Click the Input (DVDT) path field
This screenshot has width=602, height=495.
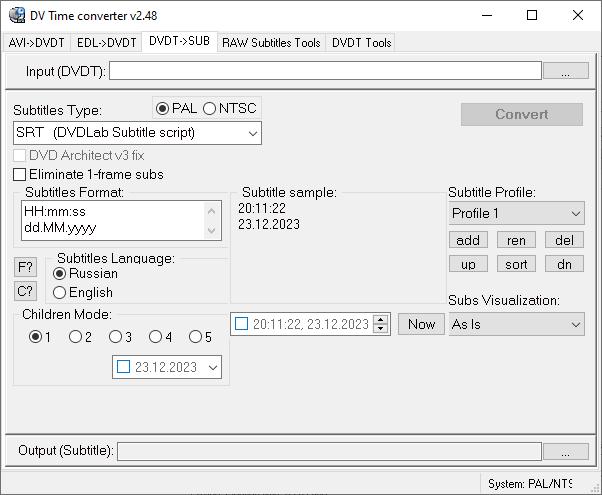[x=325, y=71]
